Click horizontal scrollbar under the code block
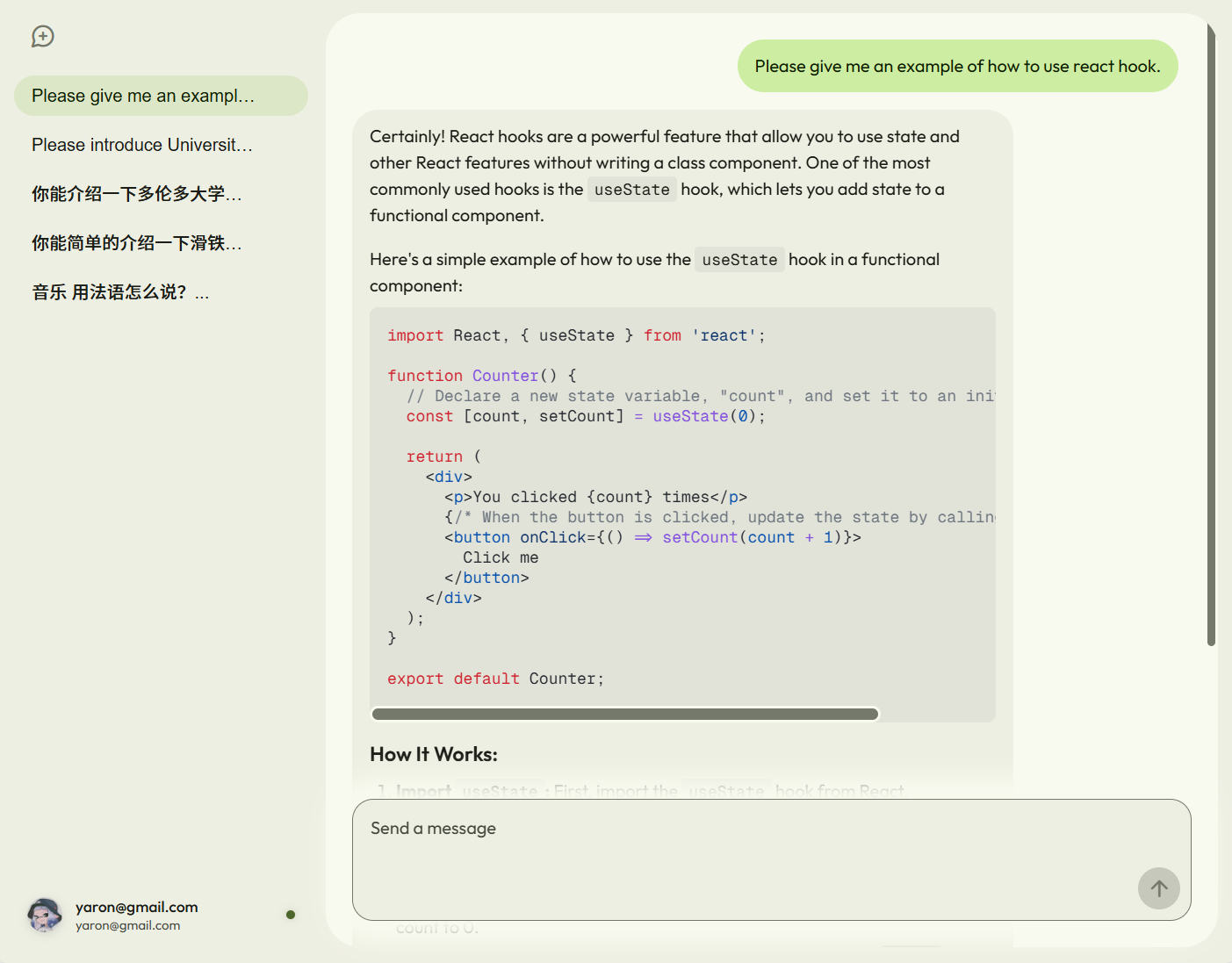The height and width of the screenshot is (963, 1232). 625,714
